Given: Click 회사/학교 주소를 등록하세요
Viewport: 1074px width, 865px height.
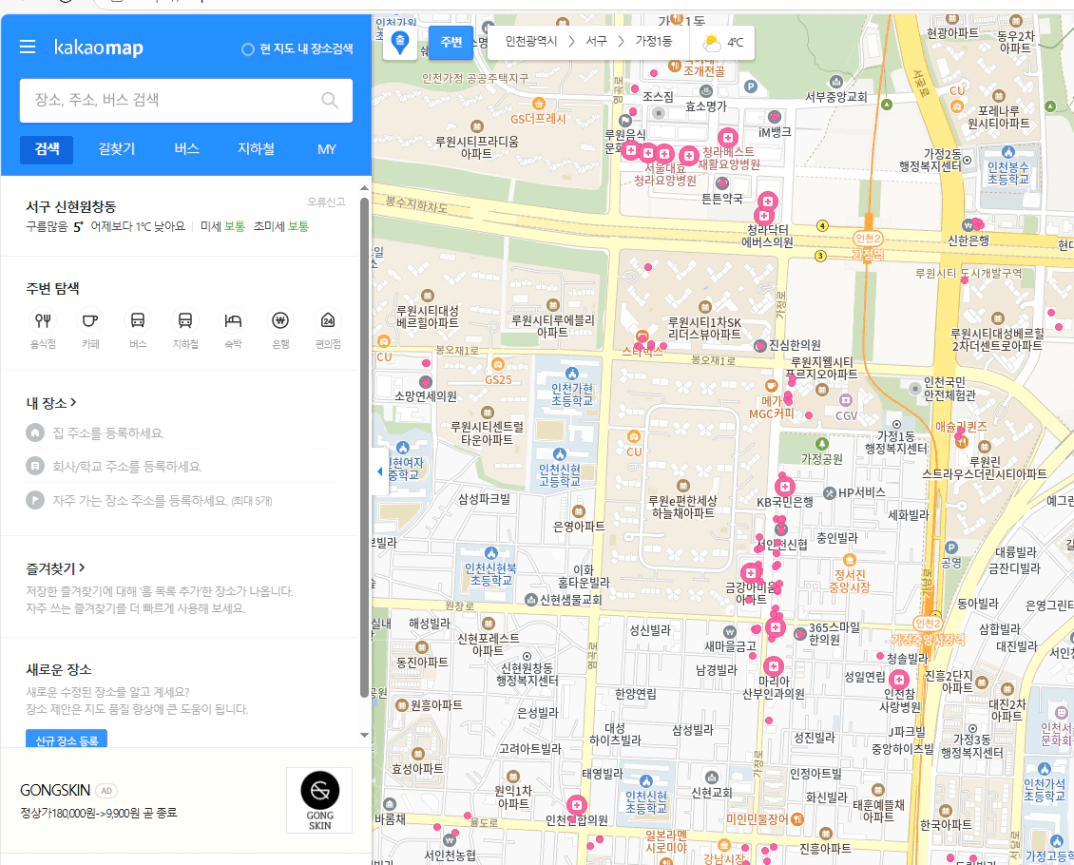Looking at the screenshot, I should (x=127, y=466).
